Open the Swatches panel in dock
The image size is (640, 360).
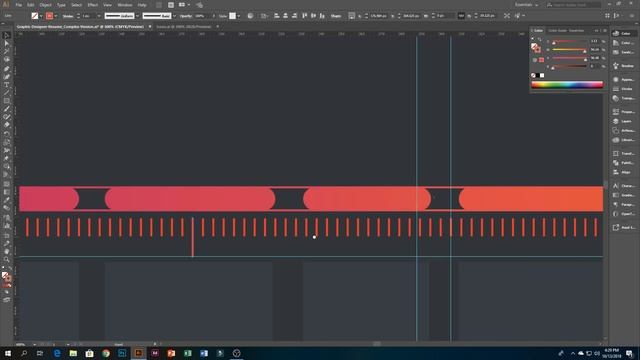[x=624, y=52]
